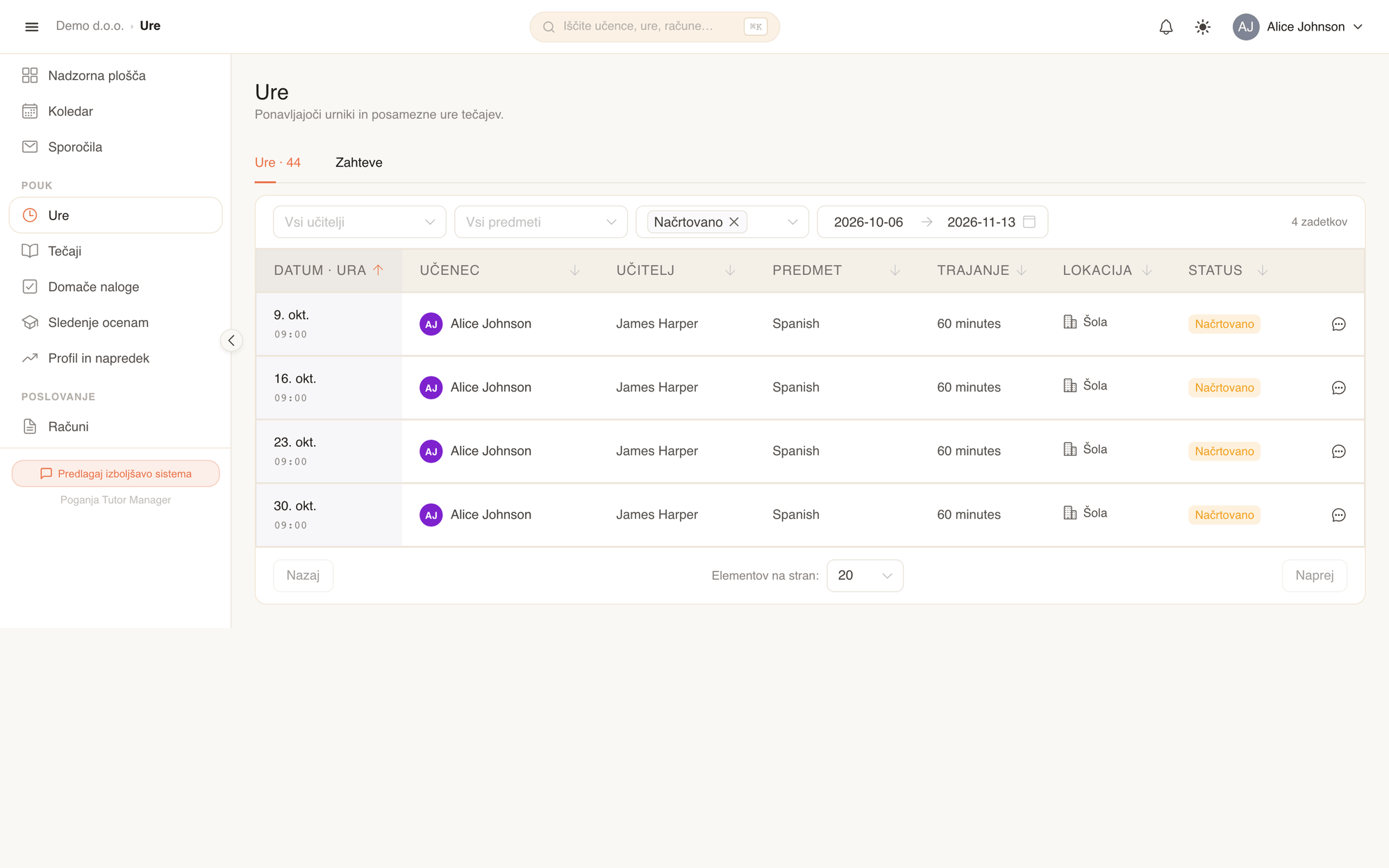Open Računi in sidebar
Image resolution: width=1389 pixels, height=868 pixels.
click(115, 426)
